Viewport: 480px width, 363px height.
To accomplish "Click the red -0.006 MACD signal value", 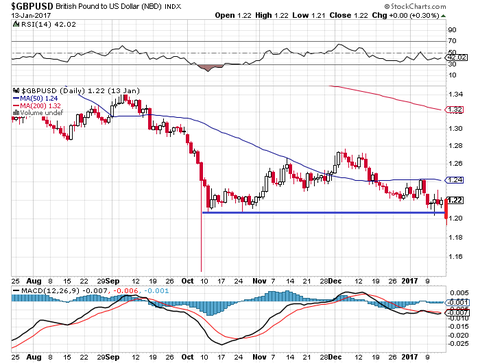I will coord(127,291).
